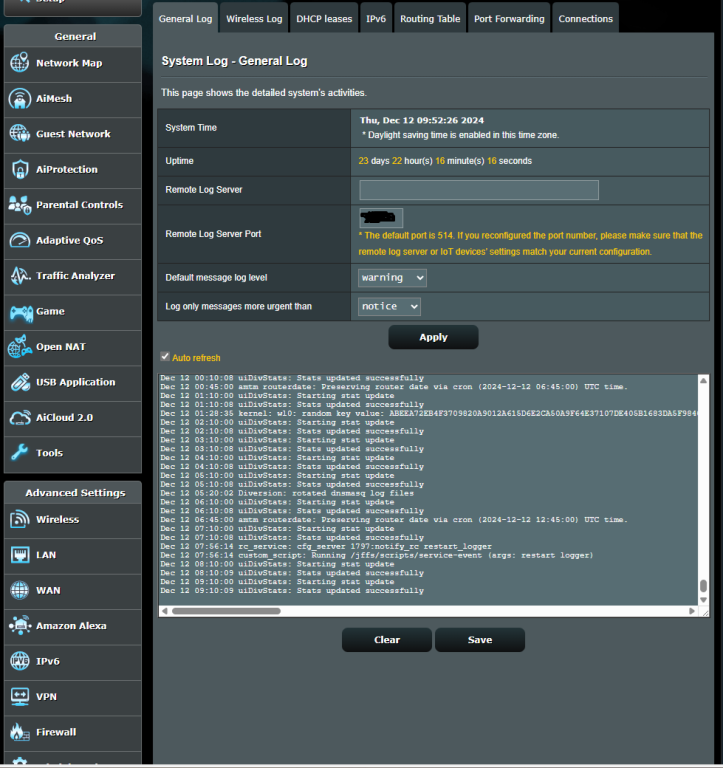Click the Remote Log Server input field
Image resolution: width=723 pixels, height=768 pixels.
pyautogui.click(x=479, y=190)
